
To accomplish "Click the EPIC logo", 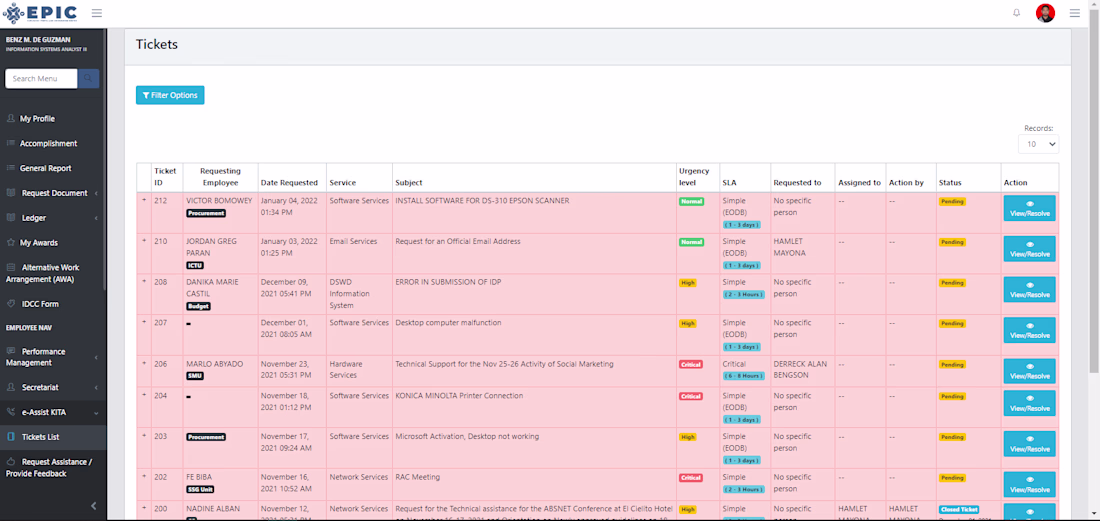I will tap(41, 13).
